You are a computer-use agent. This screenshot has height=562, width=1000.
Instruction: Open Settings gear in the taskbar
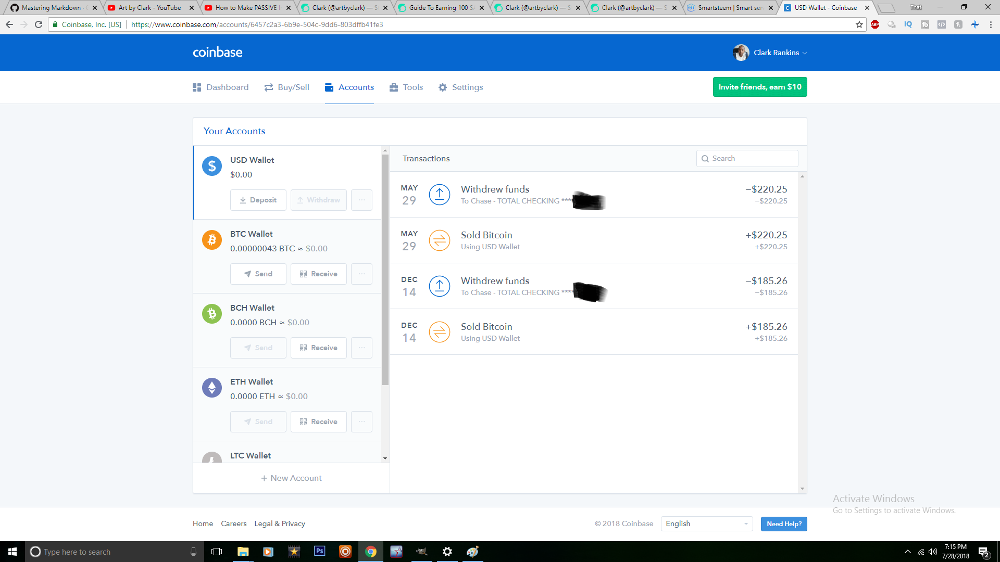pyautogui.click(x=447, y=552)
